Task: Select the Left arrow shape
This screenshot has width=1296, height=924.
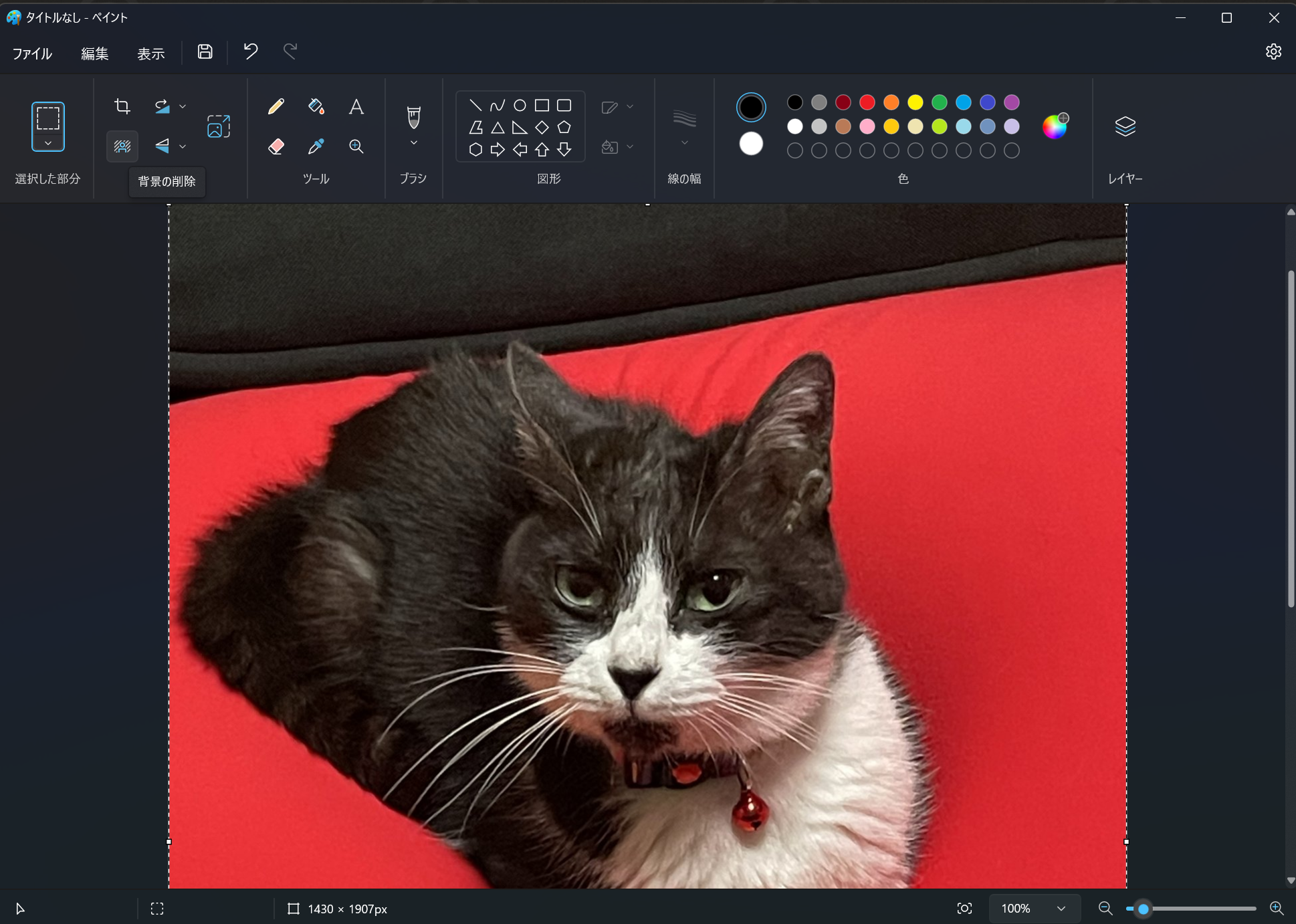Action: [520, 149]
